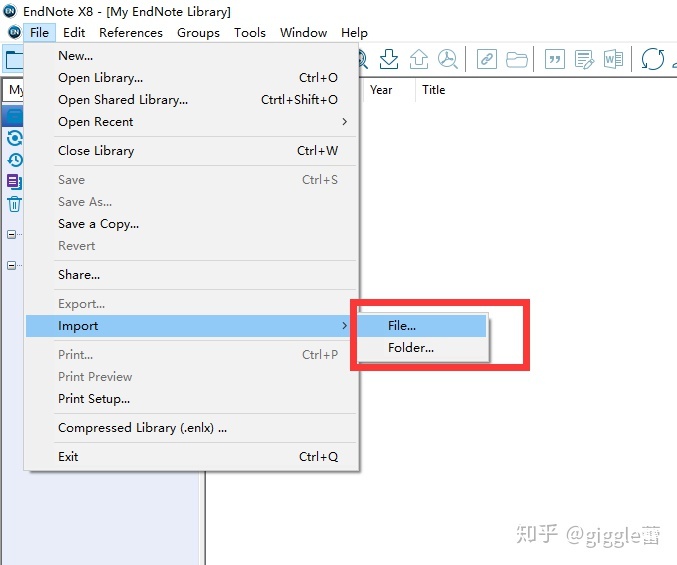Open the Help menu
Viewport: 677px width, 565px height.
[x=354, y=32]
